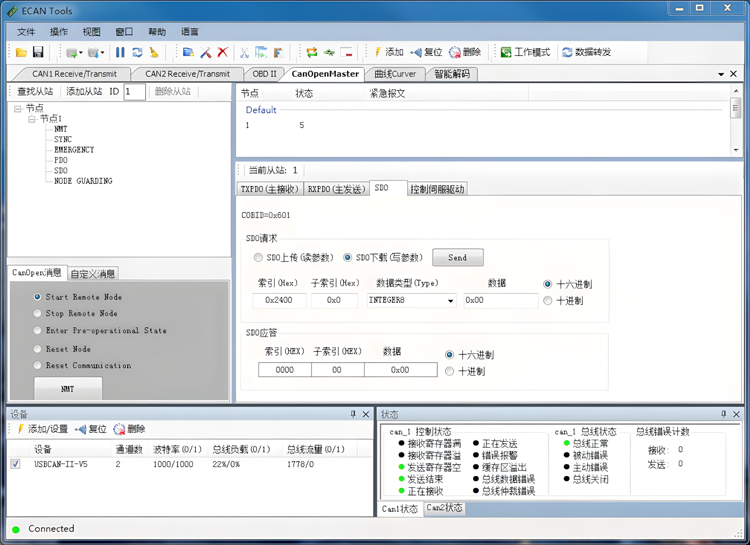Screen dimensions: 750x545
Task: Switch to the OBD II tab
Action: (x=264, y=74)
